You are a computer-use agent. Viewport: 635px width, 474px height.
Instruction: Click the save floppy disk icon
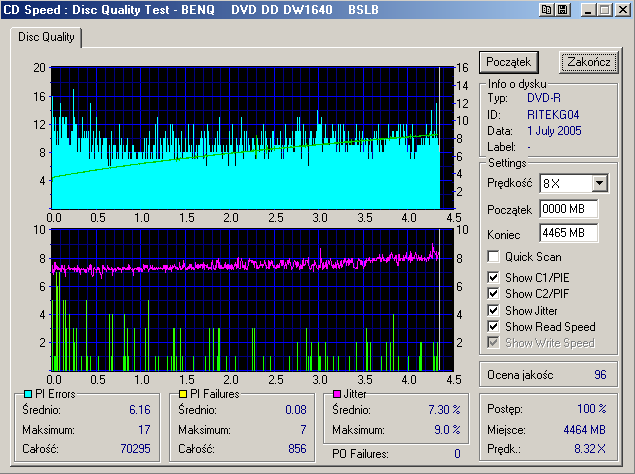tap(563, 10)
